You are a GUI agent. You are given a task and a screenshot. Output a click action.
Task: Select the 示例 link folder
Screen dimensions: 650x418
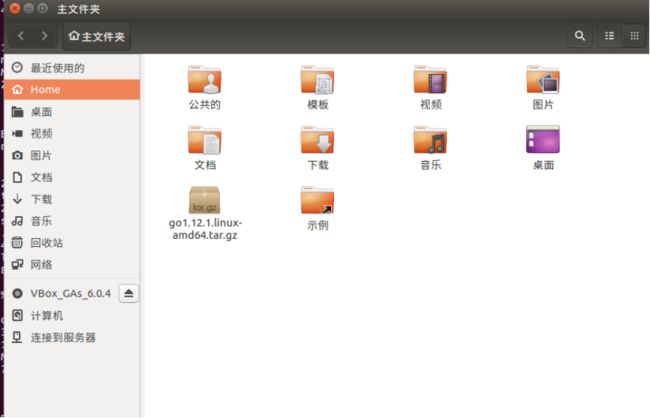[318, 201]
